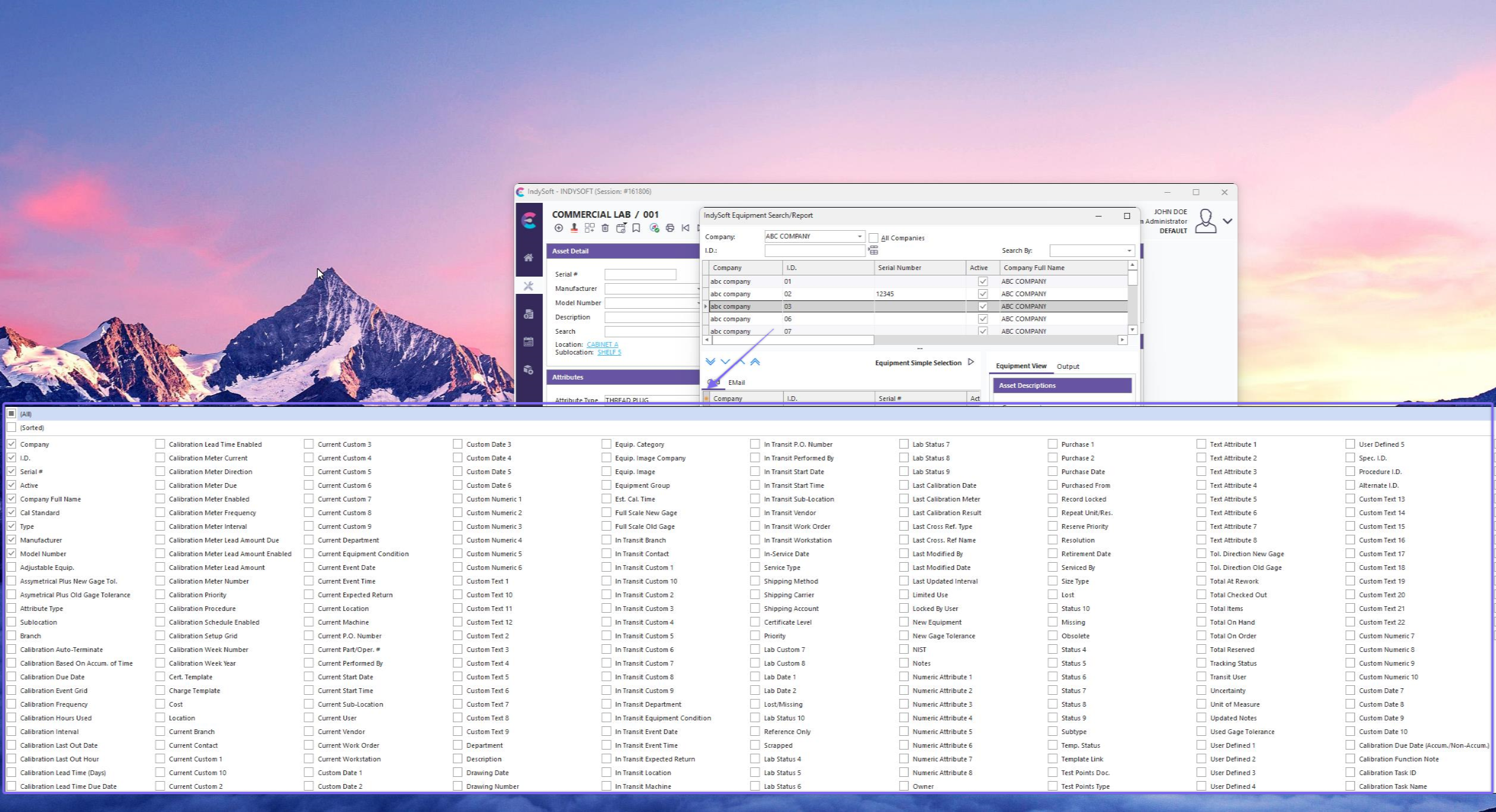Click the delete trash icon in toolbar
The image size is (1496, 812).
point(605,228)
